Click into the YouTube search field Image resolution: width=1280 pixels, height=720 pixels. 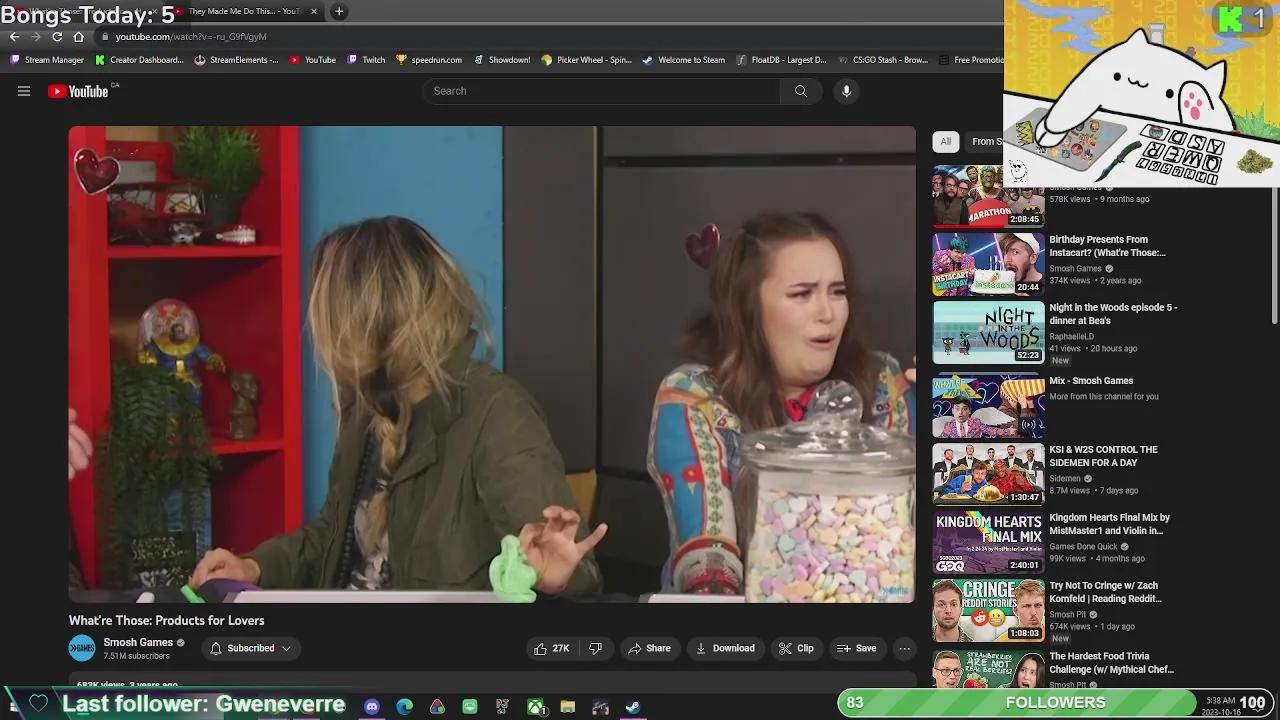click(600, 91)
